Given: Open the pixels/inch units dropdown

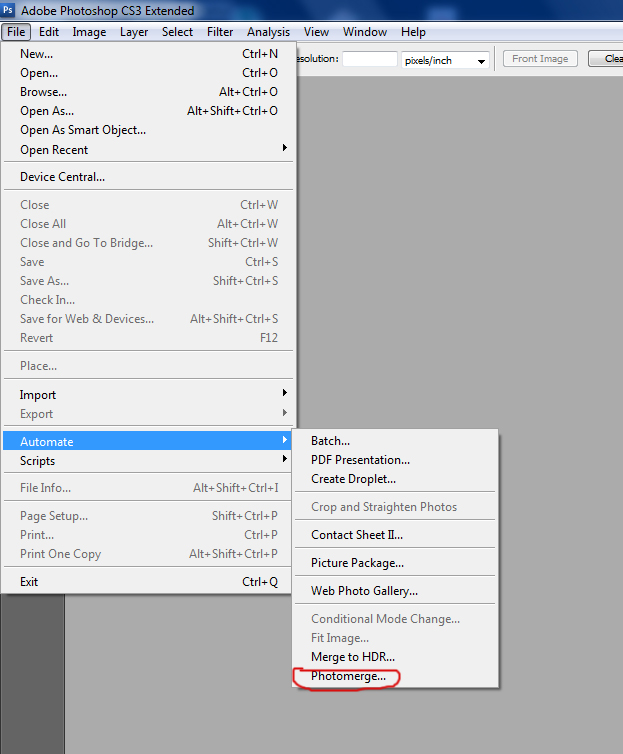Looking at the screenshot, I should (x=445, y=61).
